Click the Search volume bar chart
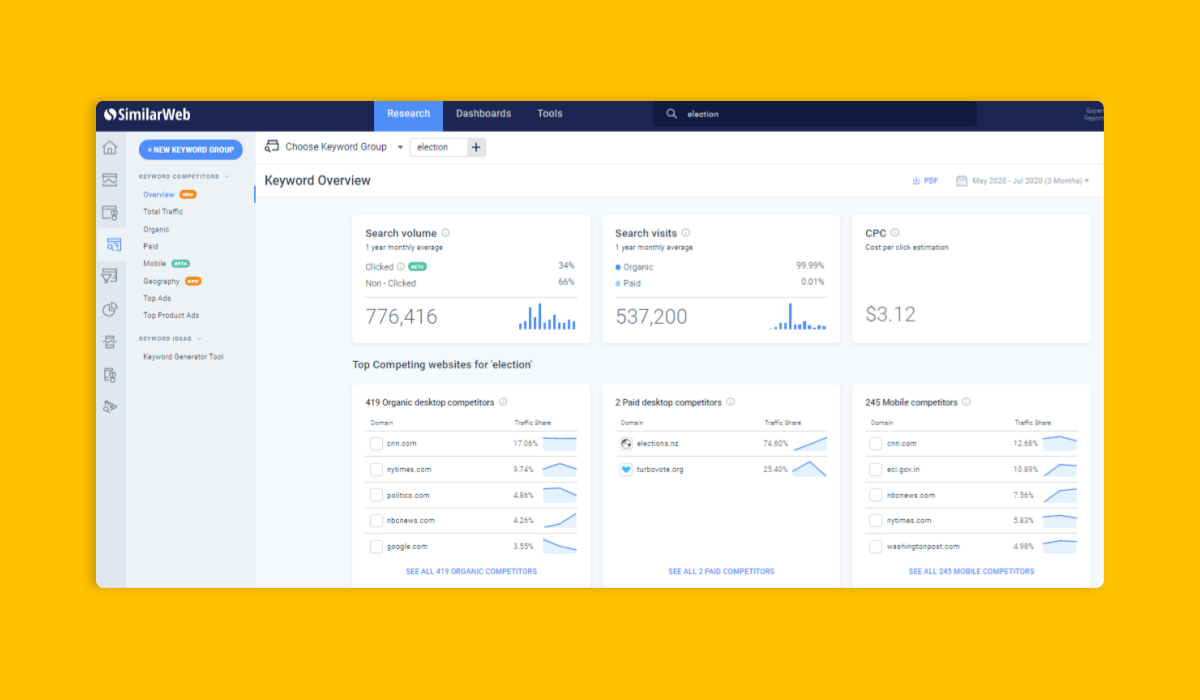The height and width of the screenshot is (700, 1200). click(547, 317)
